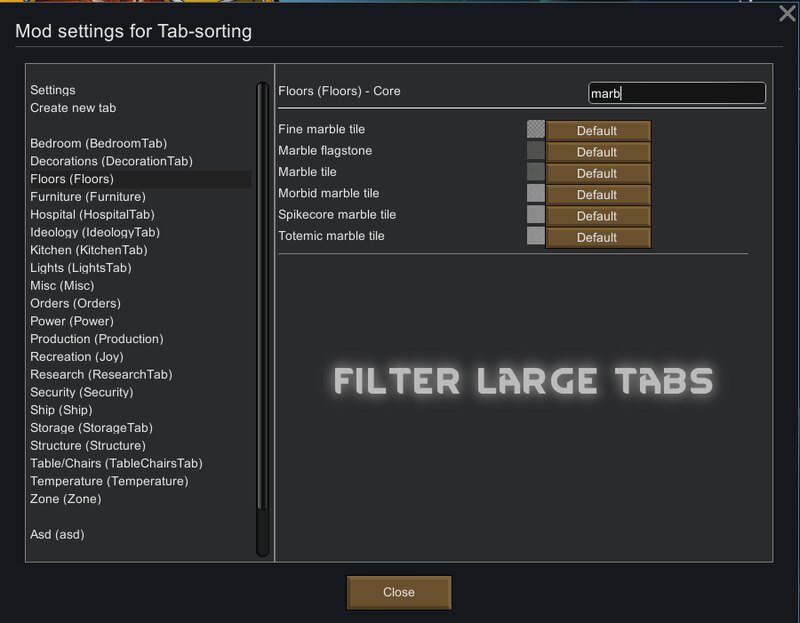Viewport: 800px width, 623px height.
Task: Click the Totemic marble tile icon
Action: pyautogui.click(x=536, y=236)
